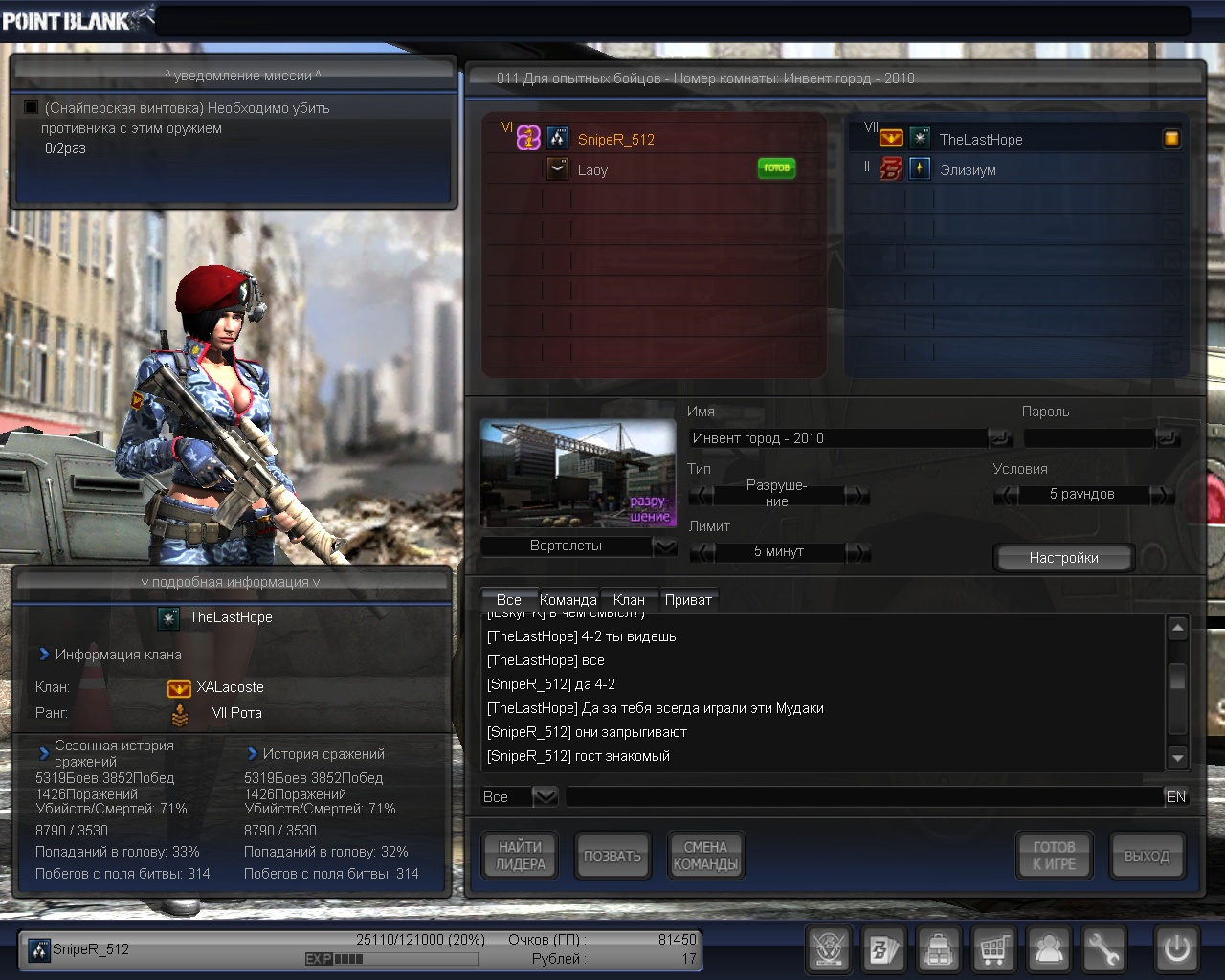Click the right arrow of the Тип selector
This screenshot has height=980, width=1225.
[x=857, y=495]
